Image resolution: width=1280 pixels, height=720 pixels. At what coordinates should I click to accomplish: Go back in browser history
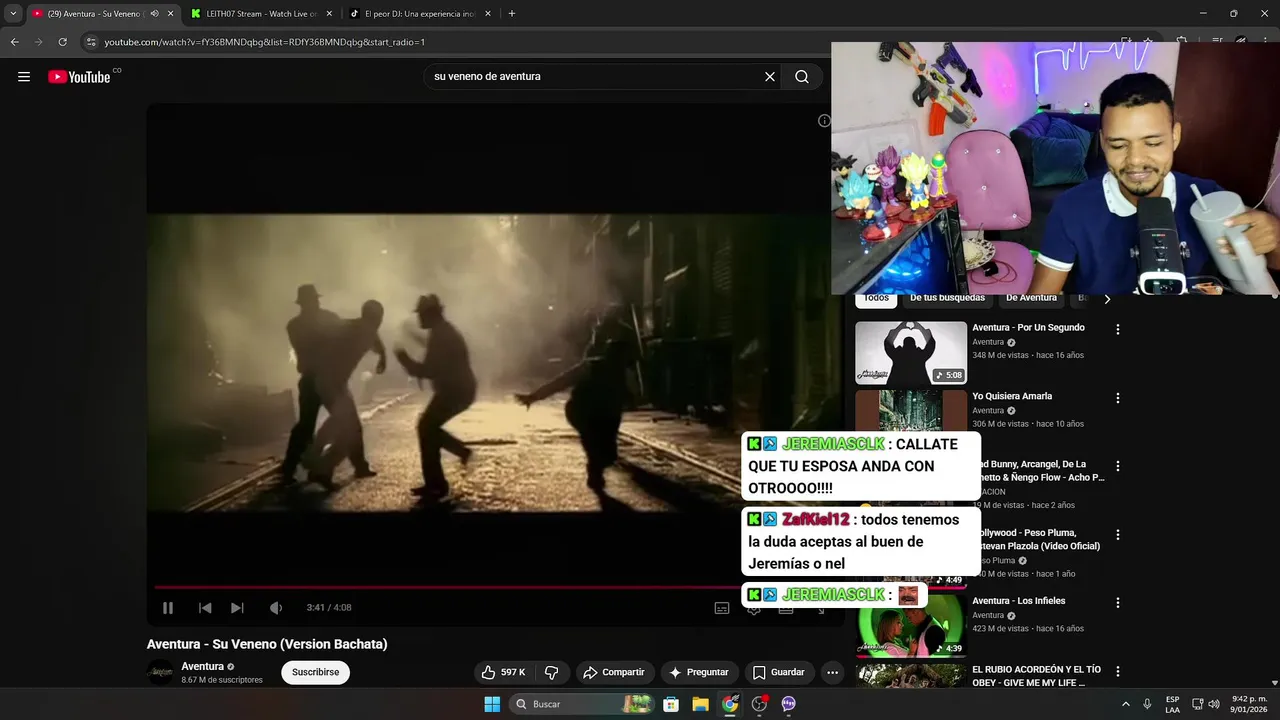[14, 42]
